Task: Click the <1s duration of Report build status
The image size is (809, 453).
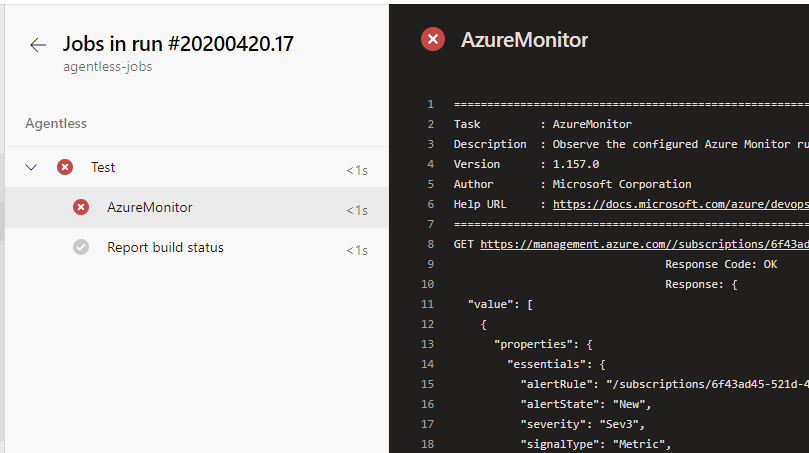Action: click(x=357, y=250)
